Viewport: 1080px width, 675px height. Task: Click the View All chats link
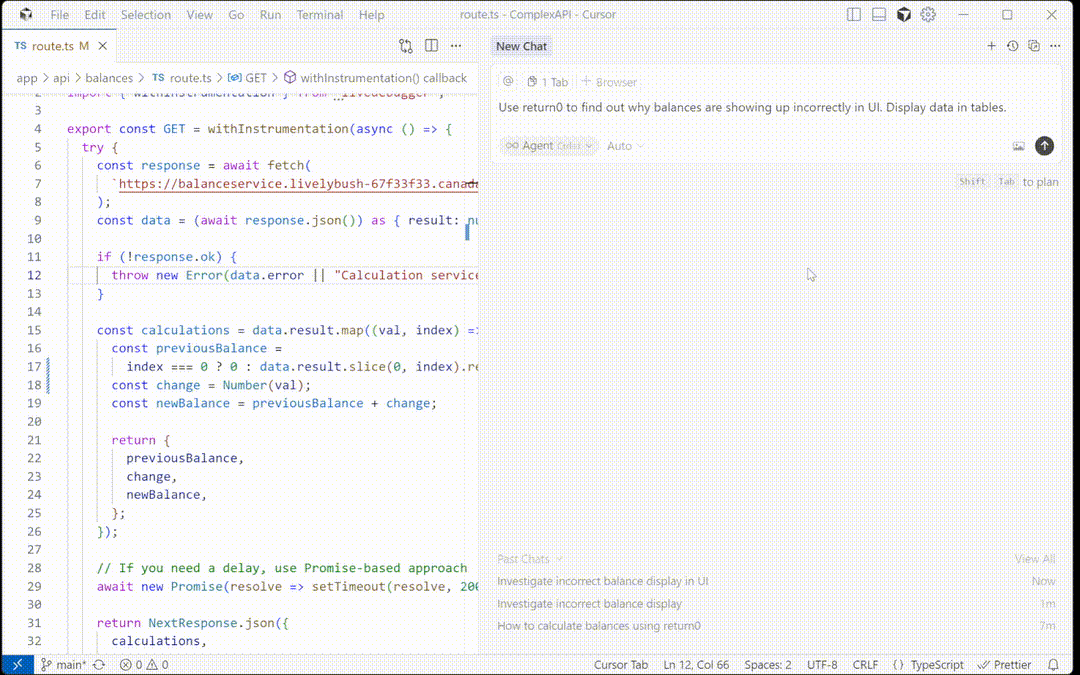pos(1037,557)
